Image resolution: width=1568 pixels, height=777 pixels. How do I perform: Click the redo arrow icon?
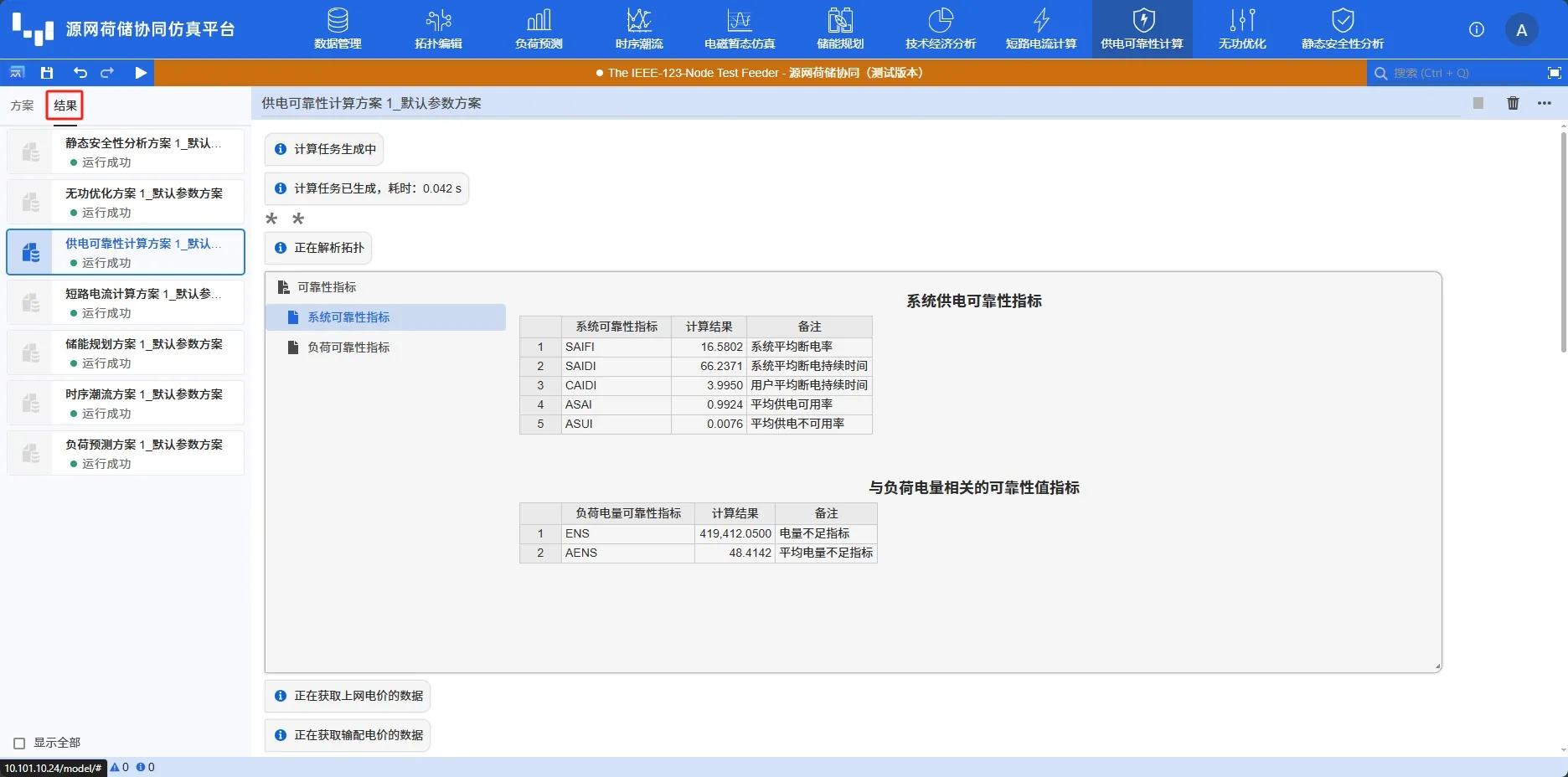pyautogui.click(x=107, y=73)
